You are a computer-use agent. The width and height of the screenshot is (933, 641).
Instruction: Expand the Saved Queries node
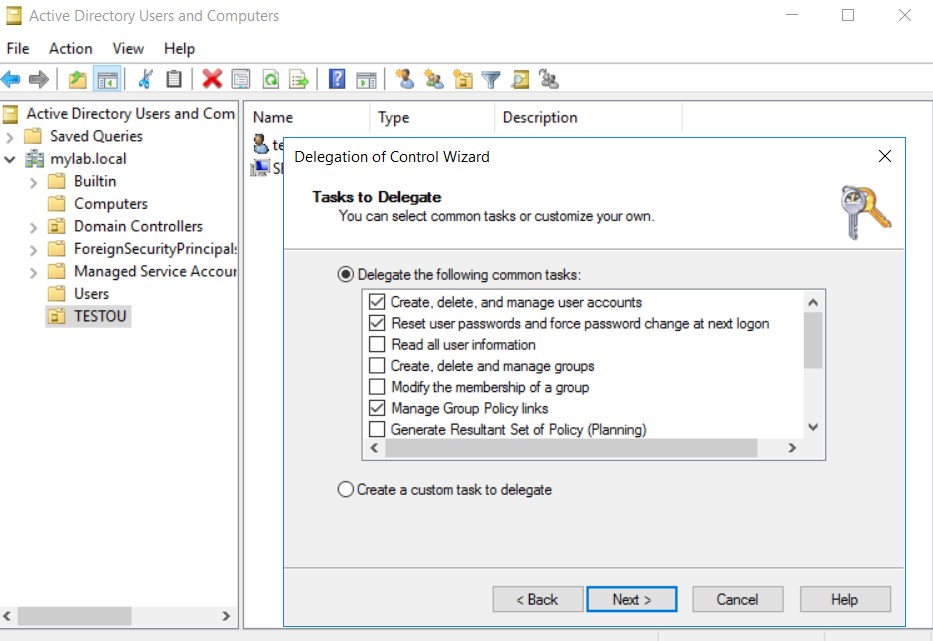(x=10, y=137)
